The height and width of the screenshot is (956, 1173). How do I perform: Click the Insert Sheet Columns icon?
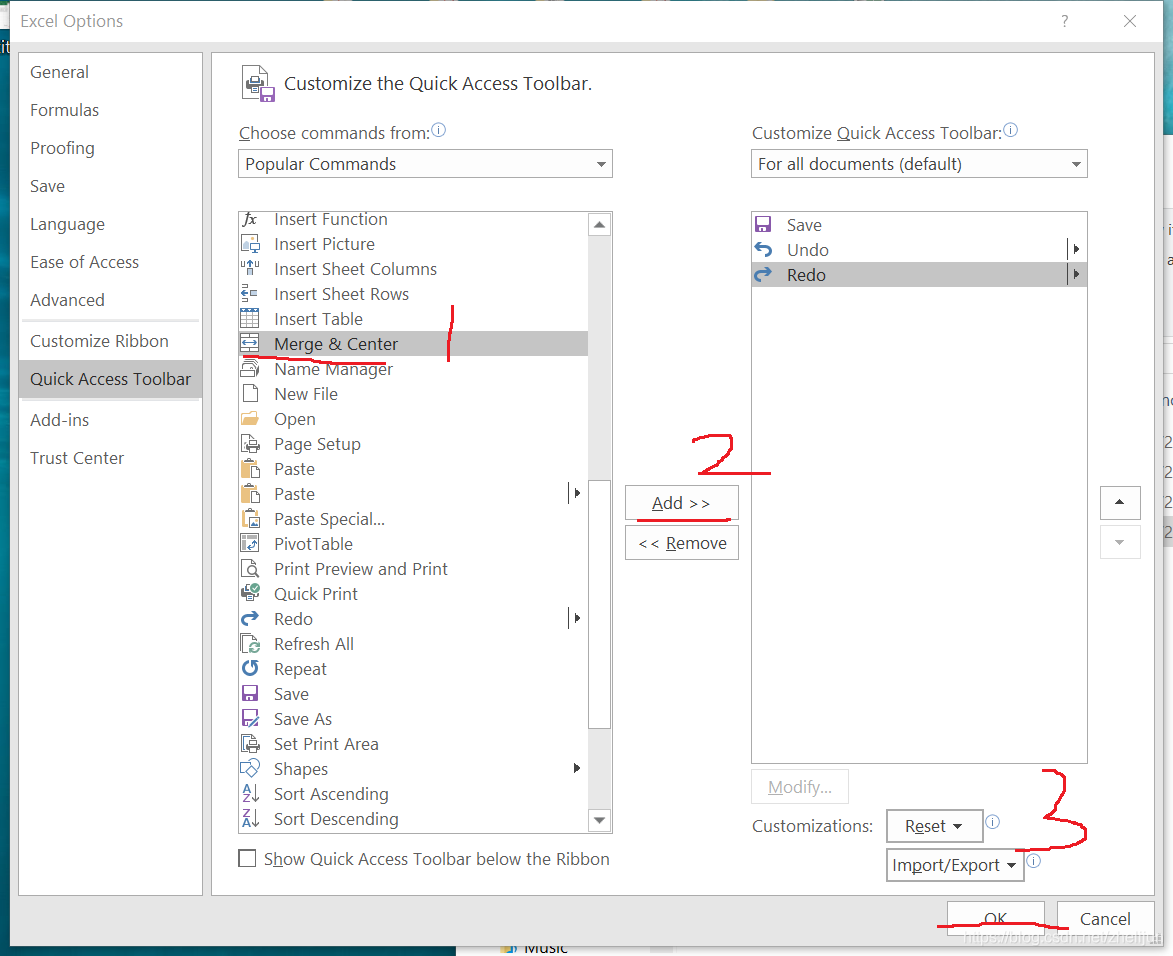click(250, 269)
